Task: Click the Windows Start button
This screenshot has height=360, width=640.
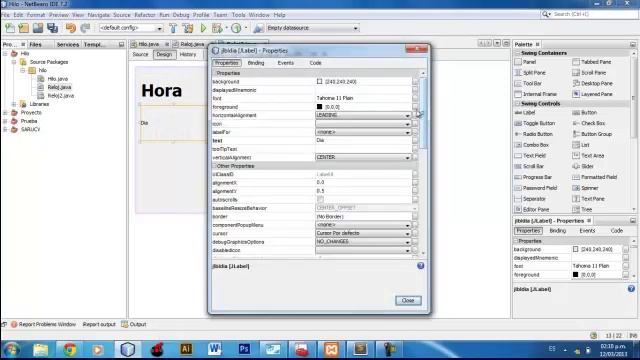Action: [12, 350]
